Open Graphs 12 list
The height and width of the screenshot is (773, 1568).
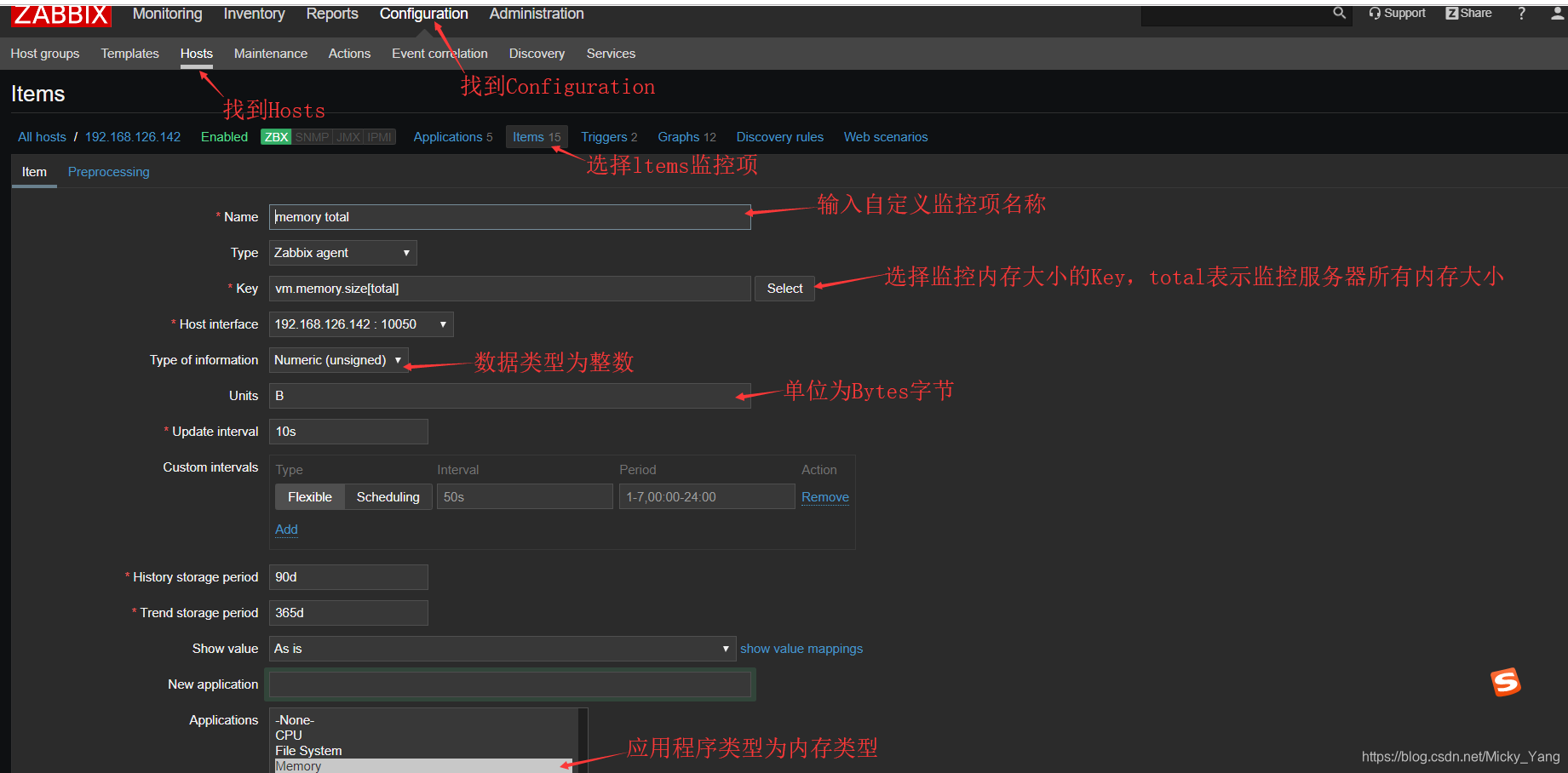686,137
